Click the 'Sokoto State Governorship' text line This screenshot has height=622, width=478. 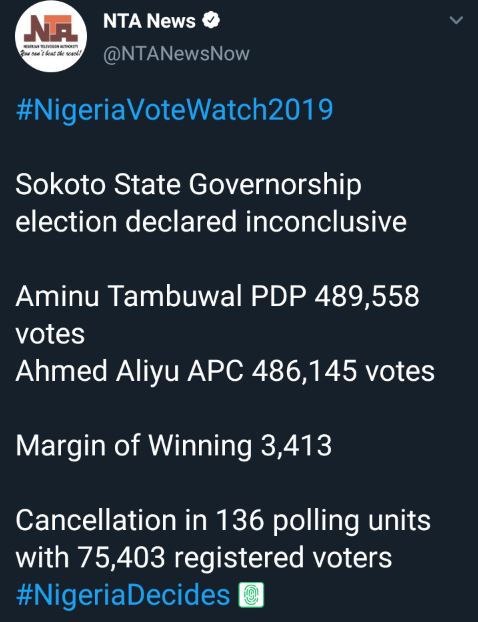(x=188, y=186)
